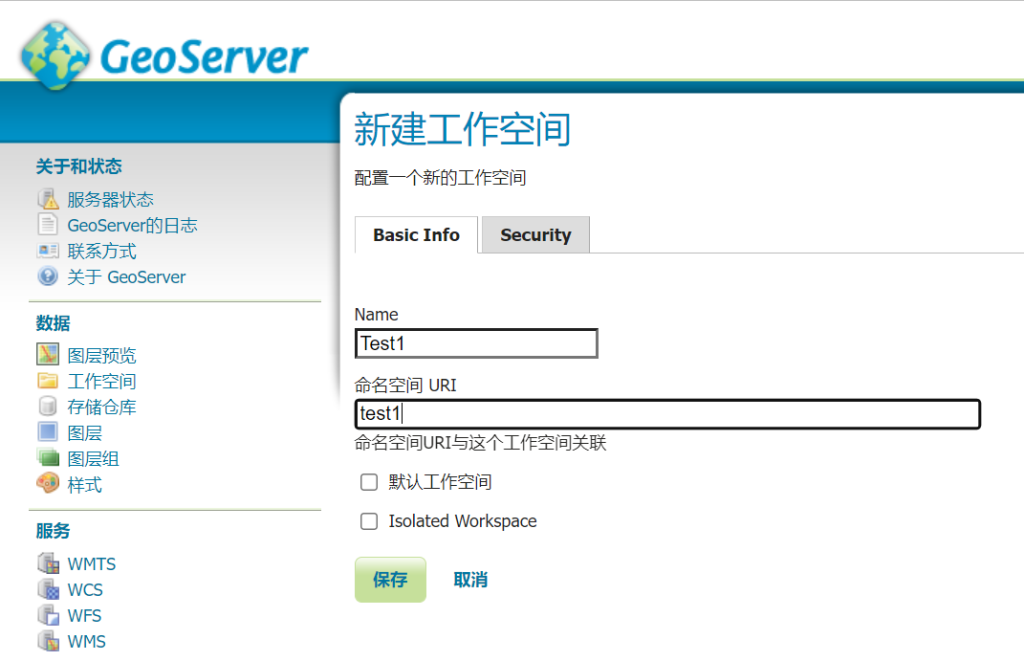The image size is (1024, 661).
Task: Switch to the Security tab
Action: pyautogui.click(x=535, y=235)
